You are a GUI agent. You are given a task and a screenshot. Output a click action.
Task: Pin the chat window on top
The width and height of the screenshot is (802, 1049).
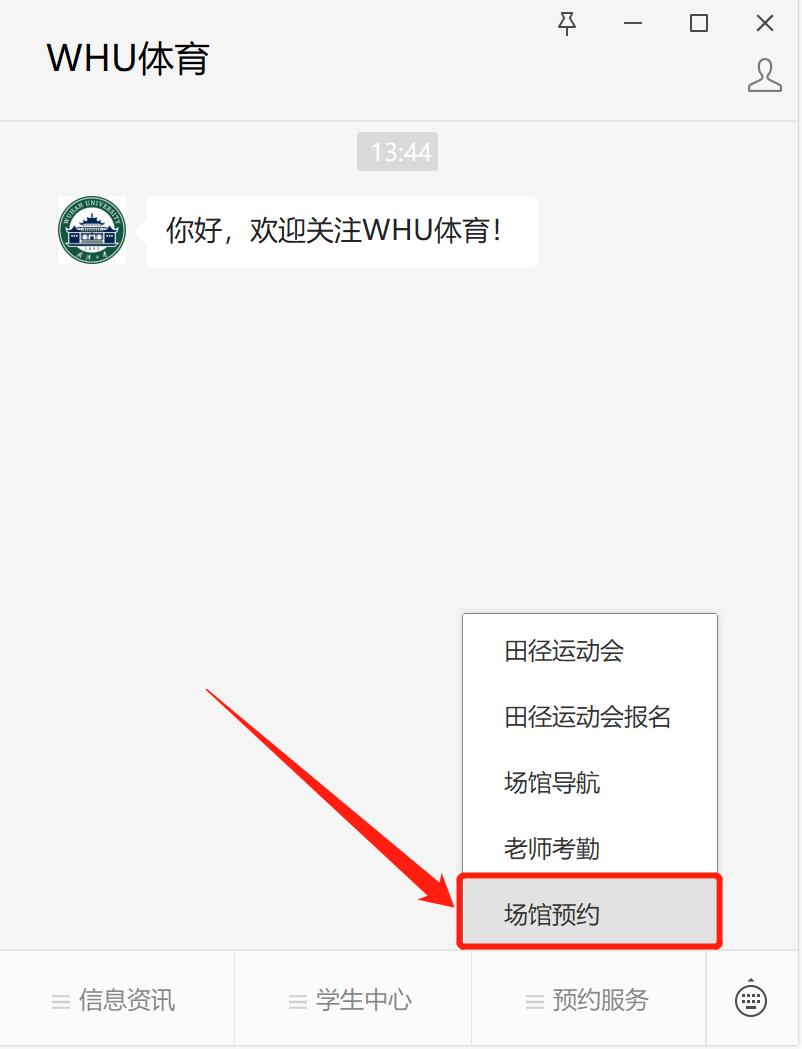pos(567,24)
